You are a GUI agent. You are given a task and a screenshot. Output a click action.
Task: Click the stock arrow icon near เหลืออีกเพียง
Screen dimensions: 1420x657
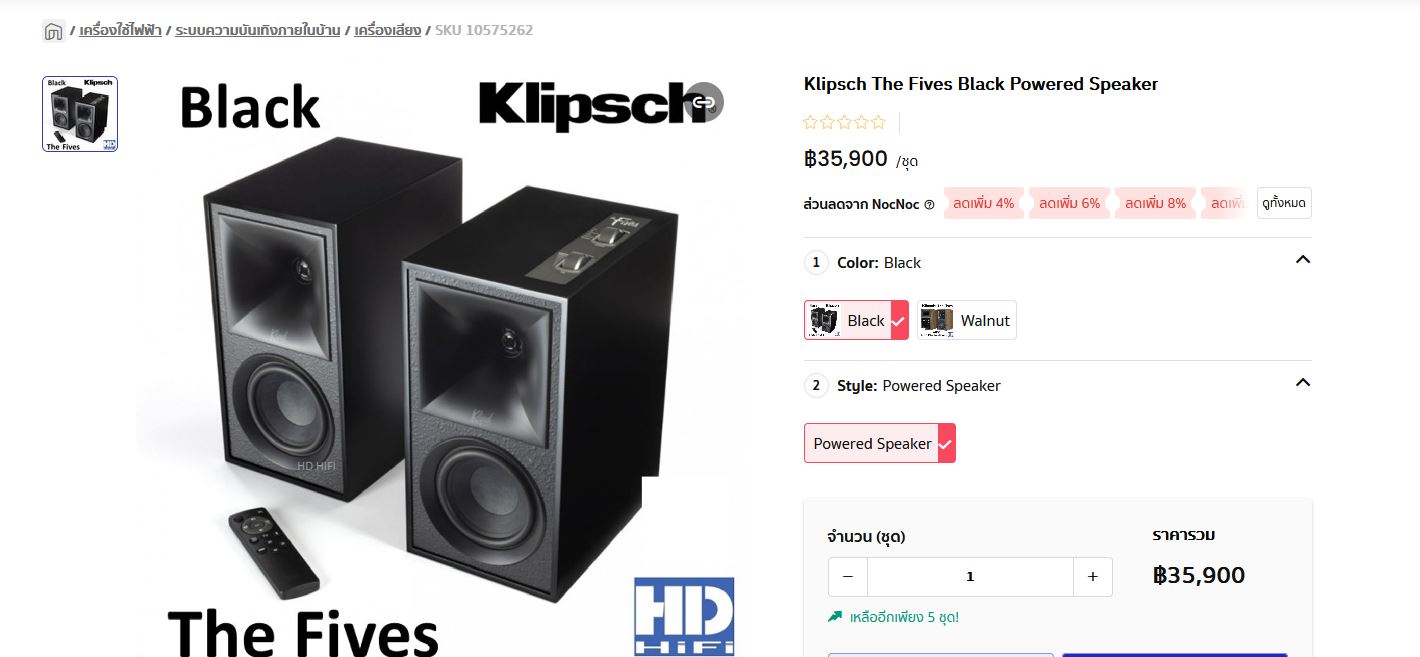coord(835,617)
